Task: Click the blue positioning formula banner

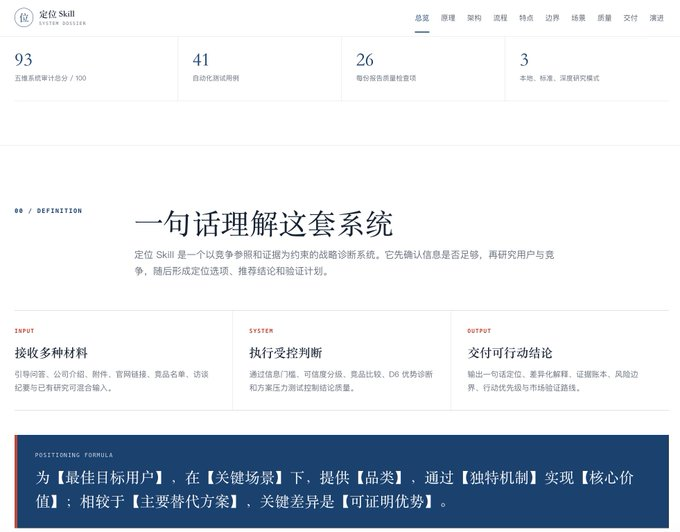Action: coord(342,482)
